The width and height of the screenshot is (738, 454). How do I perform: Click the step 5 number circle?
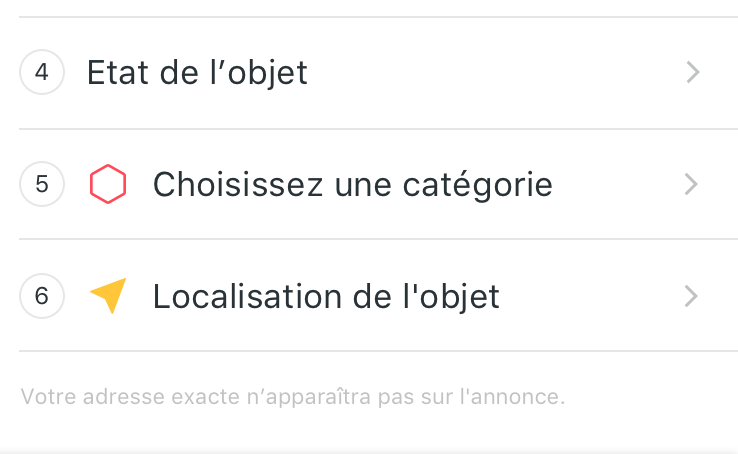(41, 185)
